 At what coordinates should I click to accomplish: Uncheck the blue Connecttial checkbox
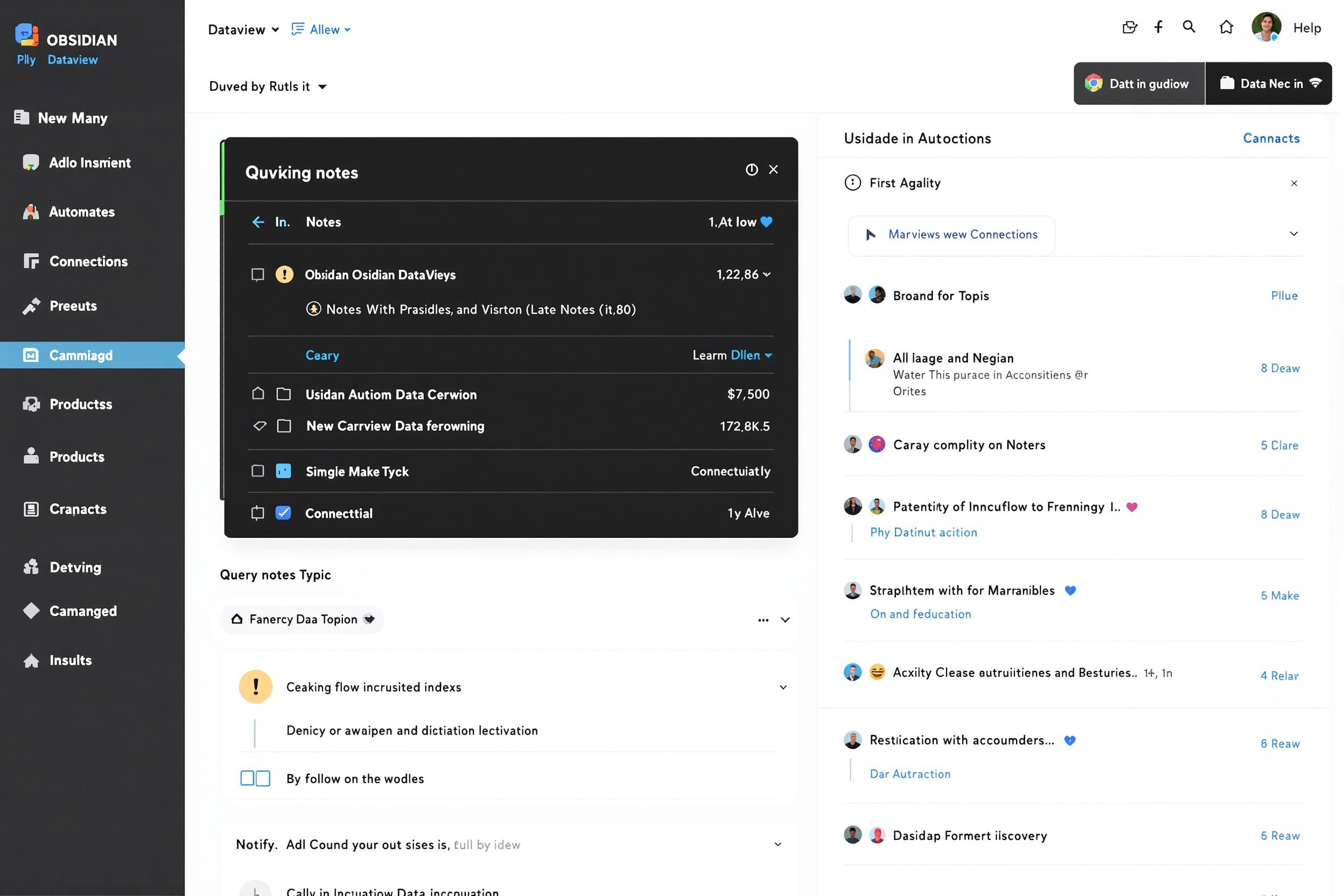tap(283, 513)
